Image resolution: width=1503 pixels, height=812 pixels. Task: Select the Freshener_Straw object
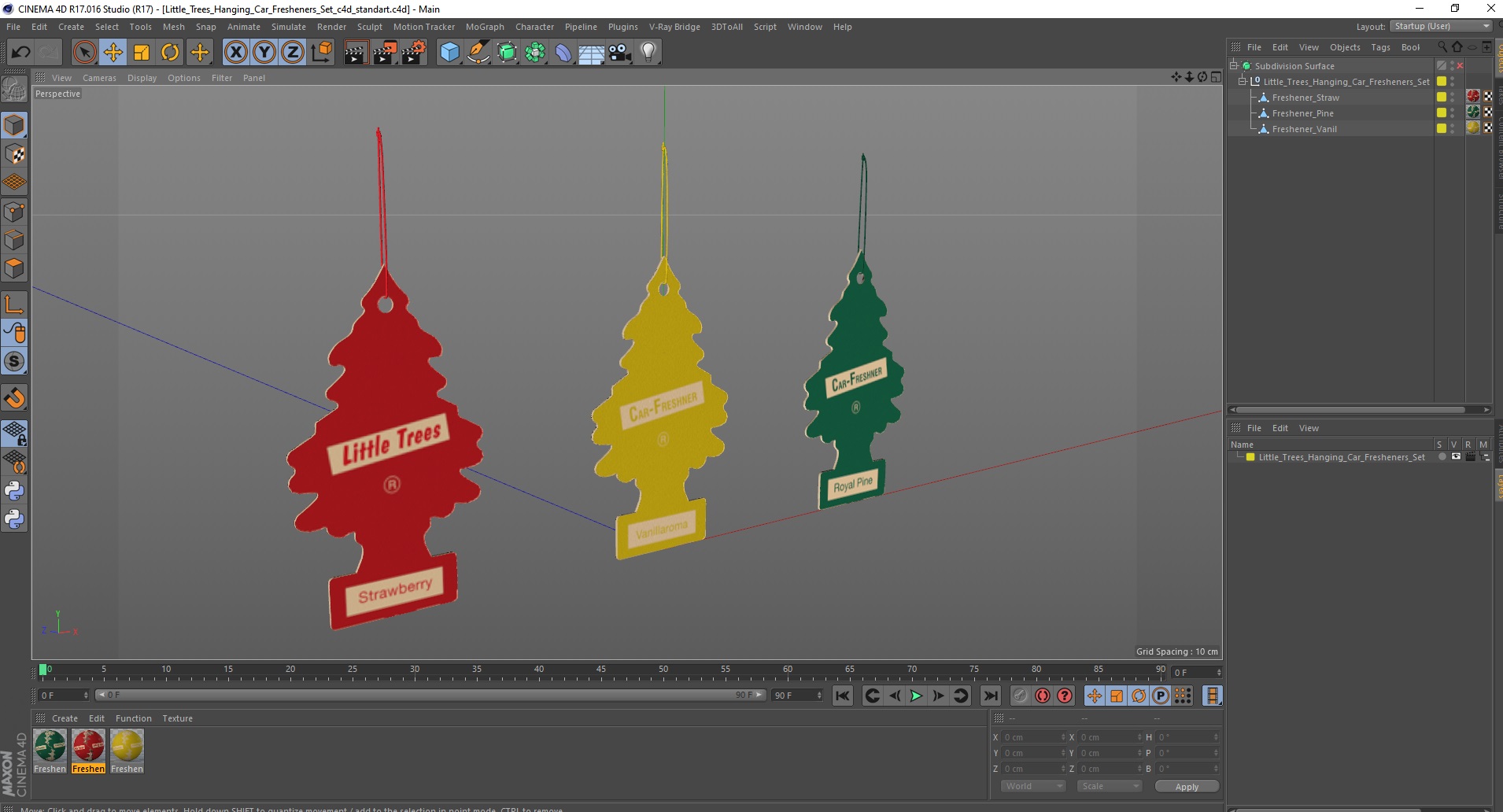1305,98
